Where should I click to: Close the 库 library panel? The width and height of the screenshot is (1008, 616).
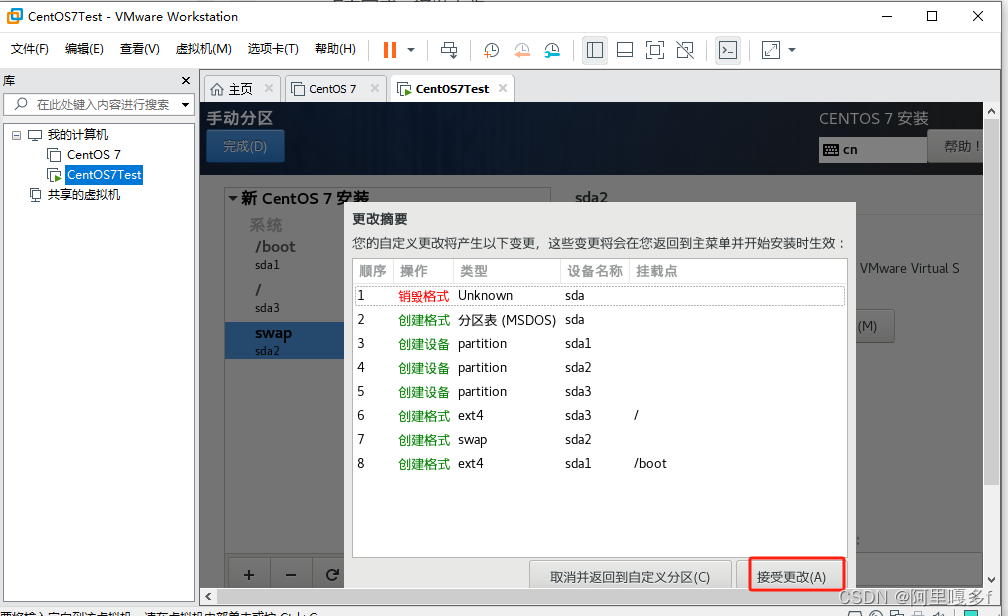coord(186,80)
